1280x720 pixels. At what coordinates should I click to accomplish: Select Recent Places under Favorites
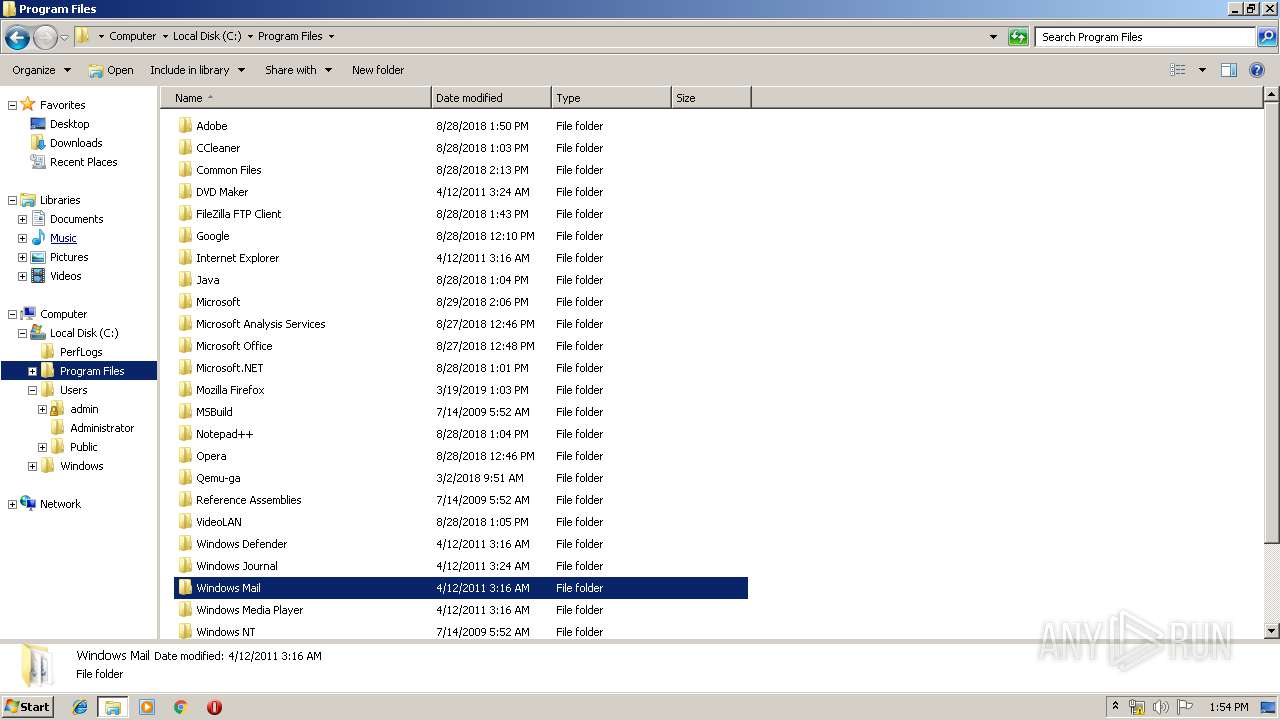84,162
